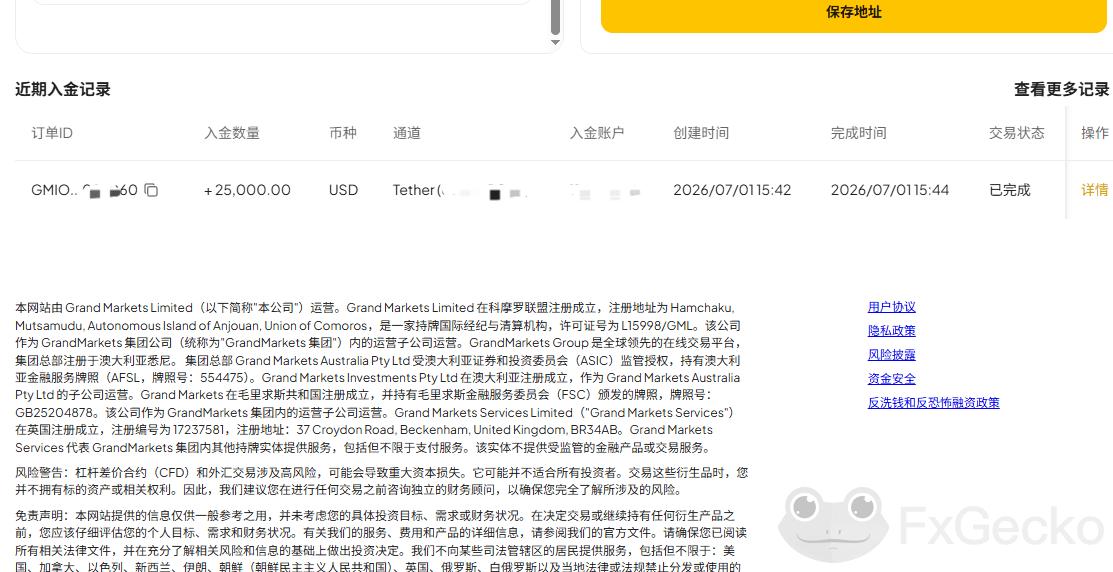Open the 反洗钱和反恐怖融资政策 link
1113x572 pixels.
pos(933,402)
